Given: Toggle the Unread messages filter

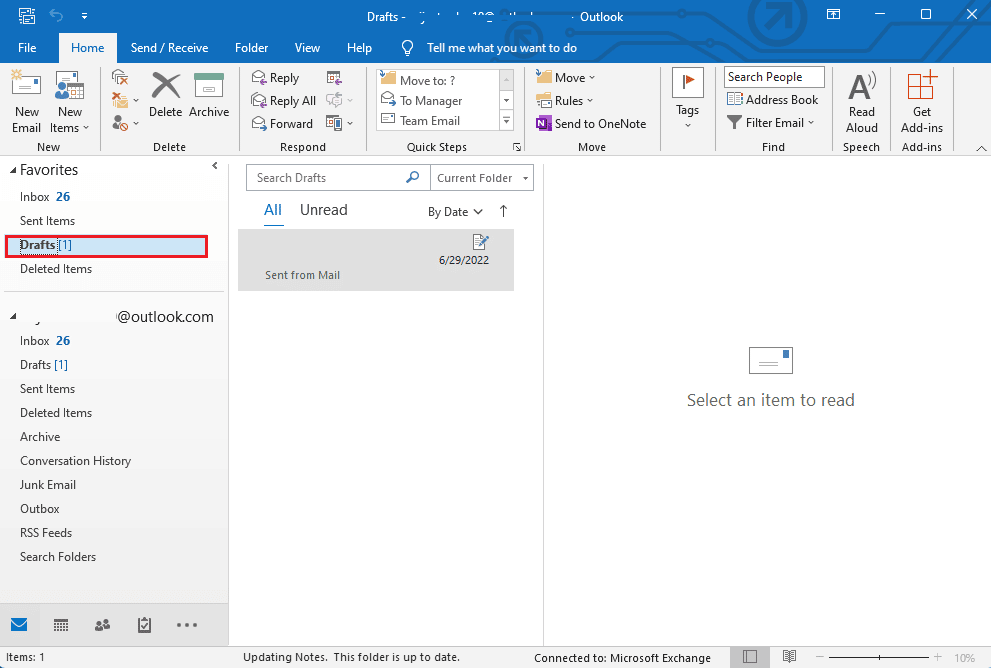Looking at the screenshot, I should (x=324, y=210).
